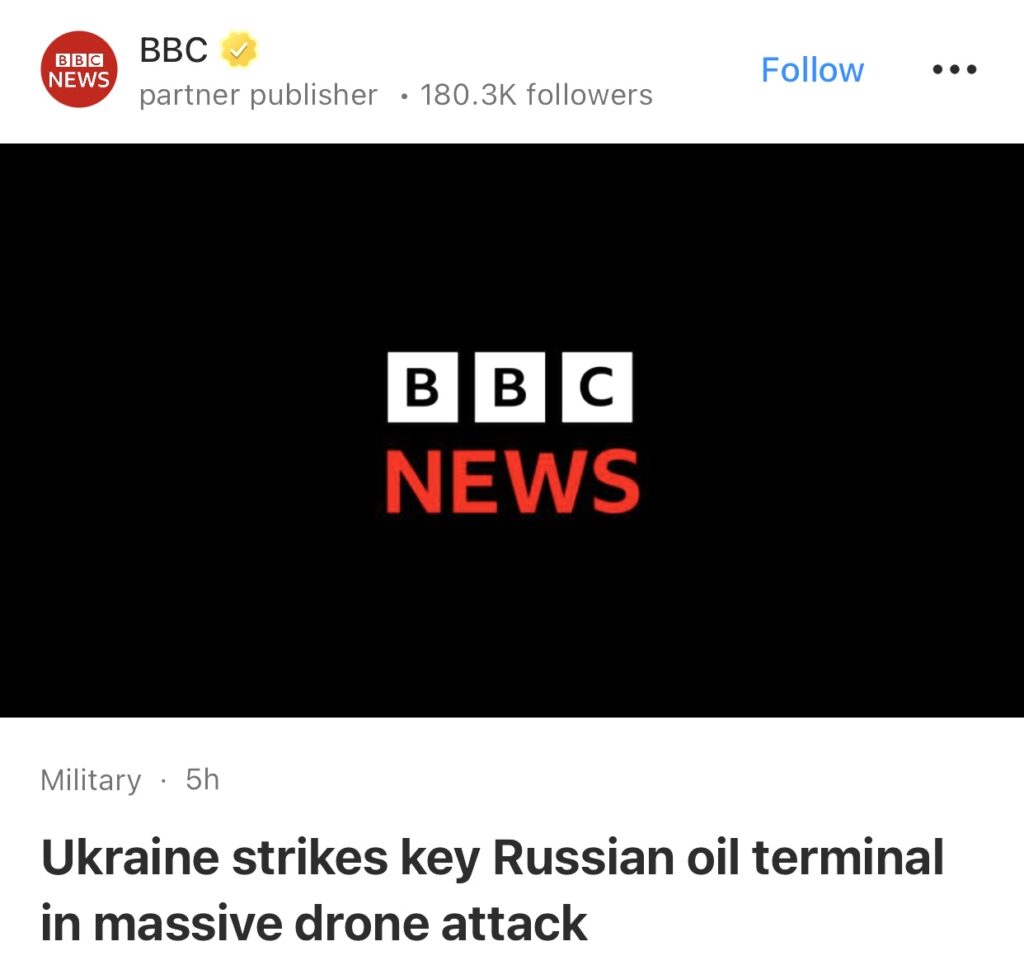Click the yellow verified badge beside BBC

click(239, 49)
